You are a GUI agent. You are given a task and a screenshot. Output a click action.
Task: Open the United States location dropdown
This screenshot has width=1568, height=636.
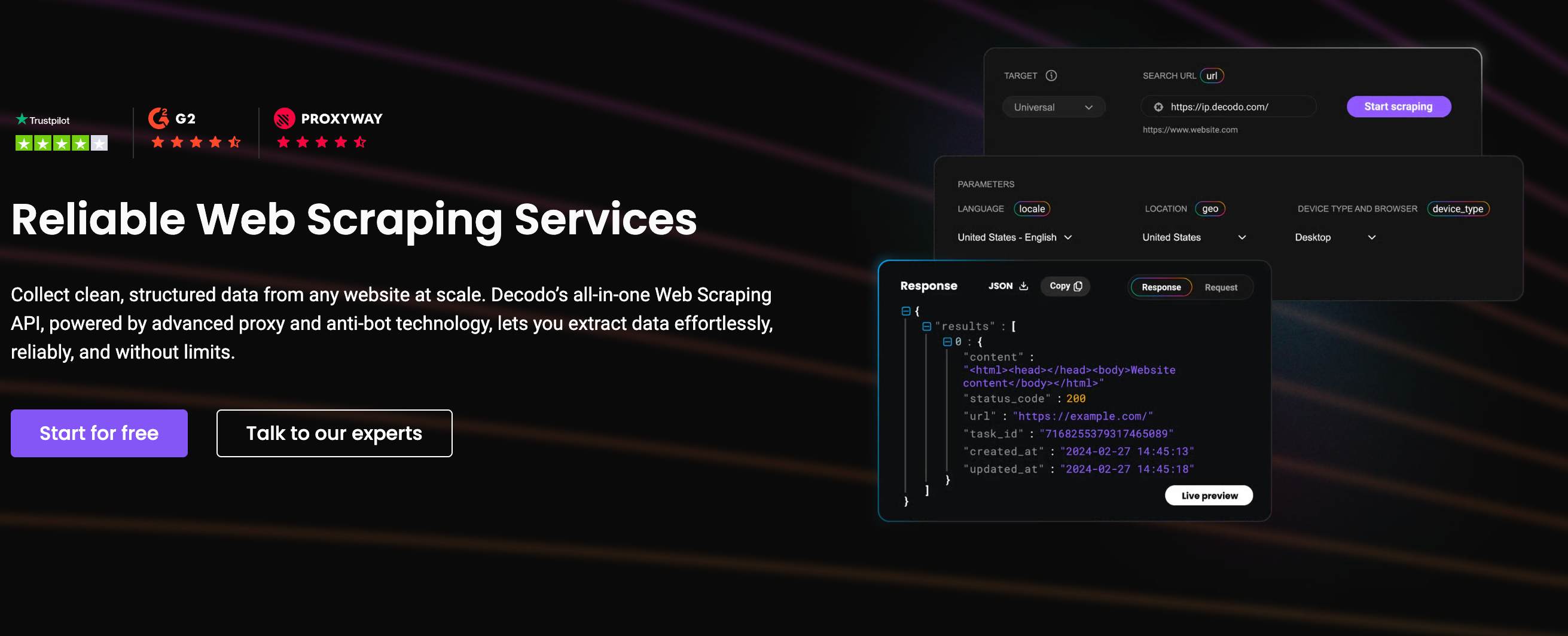click(x=1193, y=237)
